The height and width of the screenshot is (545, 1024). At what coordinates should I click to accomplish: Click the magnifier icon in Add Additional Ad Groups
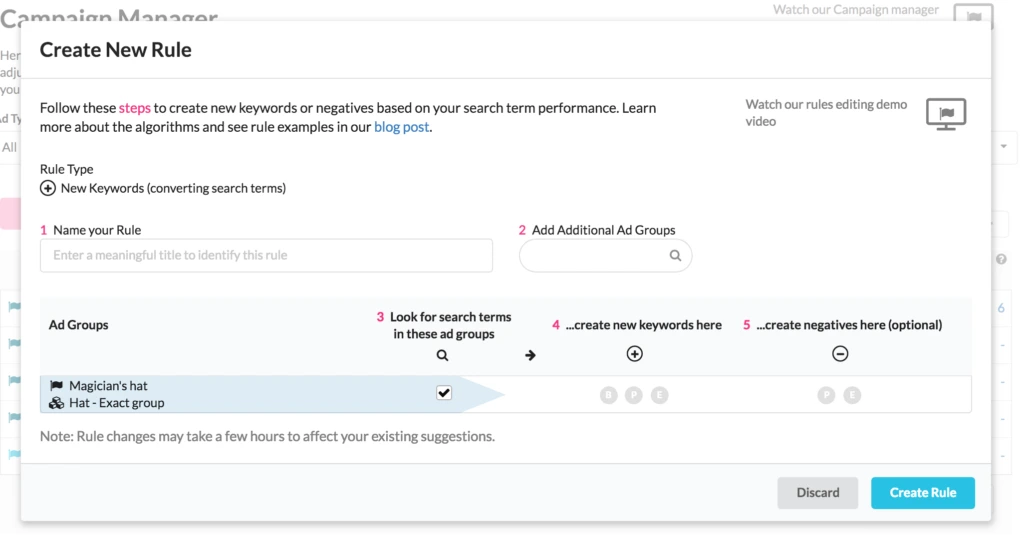click(675, 256)
